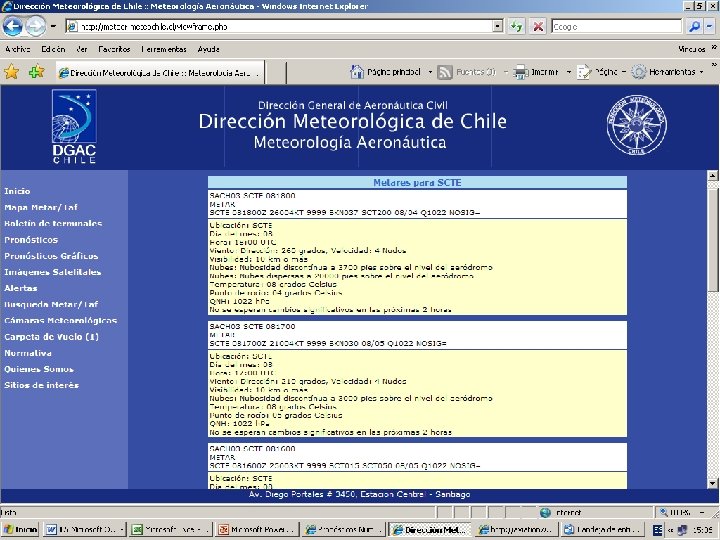Click the SACH03 SCTE 081800 report line
Image resolution: width=720 pixels, height=540 pixels.
[252, 196]
